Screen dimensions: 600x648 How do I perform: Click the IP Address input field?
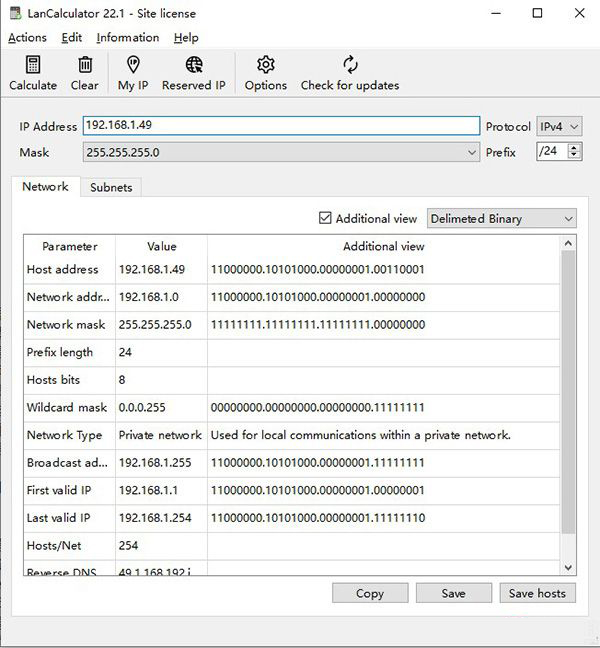coord(281,126)
